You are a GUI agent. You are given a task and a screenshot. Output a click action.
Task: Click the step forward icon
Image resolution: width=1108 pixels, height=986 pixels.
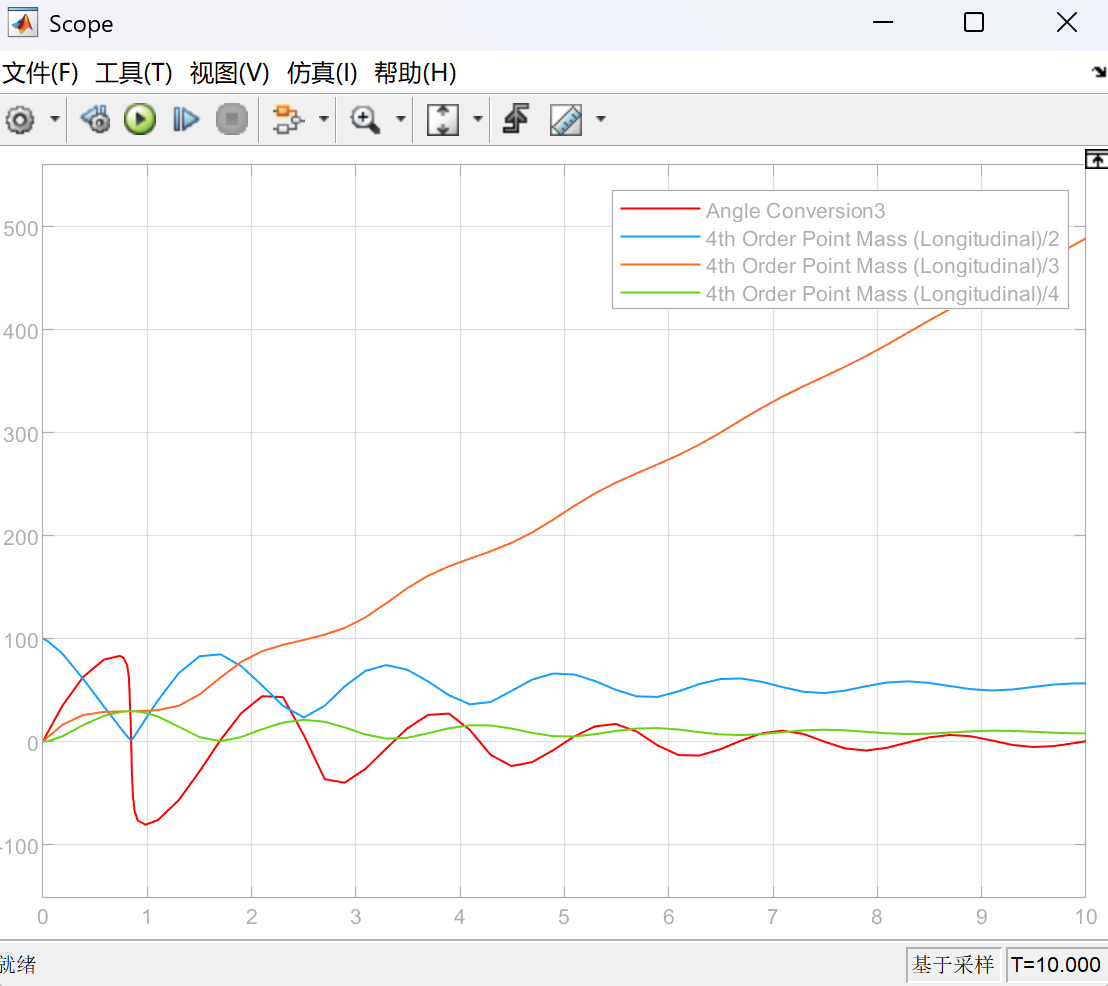(186, 119)
